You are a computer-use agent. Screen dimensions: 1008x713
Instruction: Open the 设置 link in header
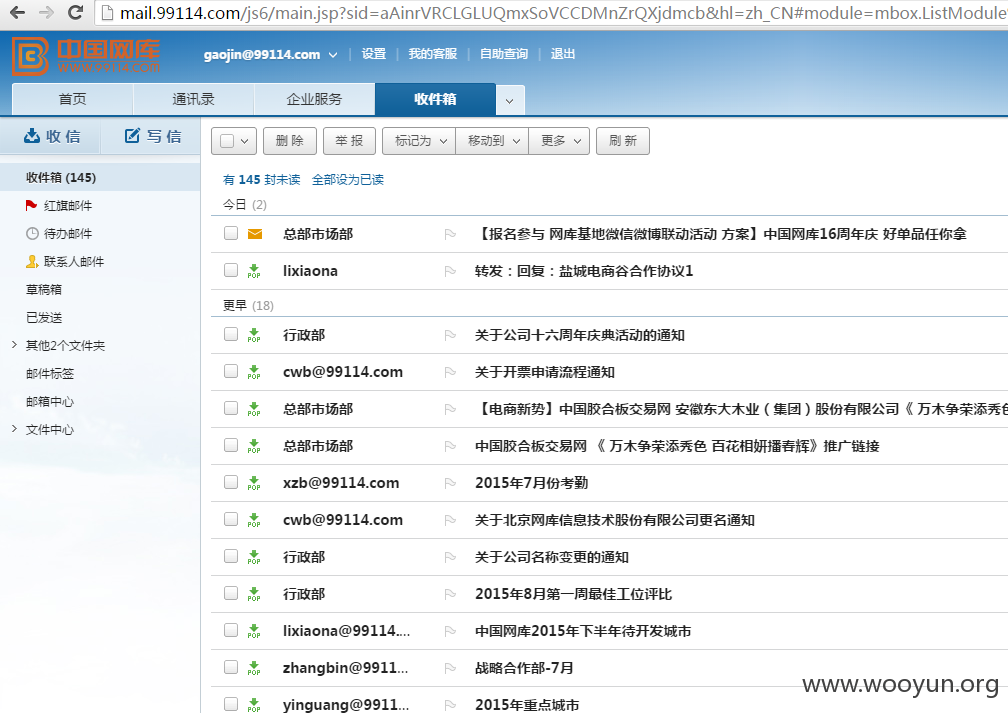374,54
